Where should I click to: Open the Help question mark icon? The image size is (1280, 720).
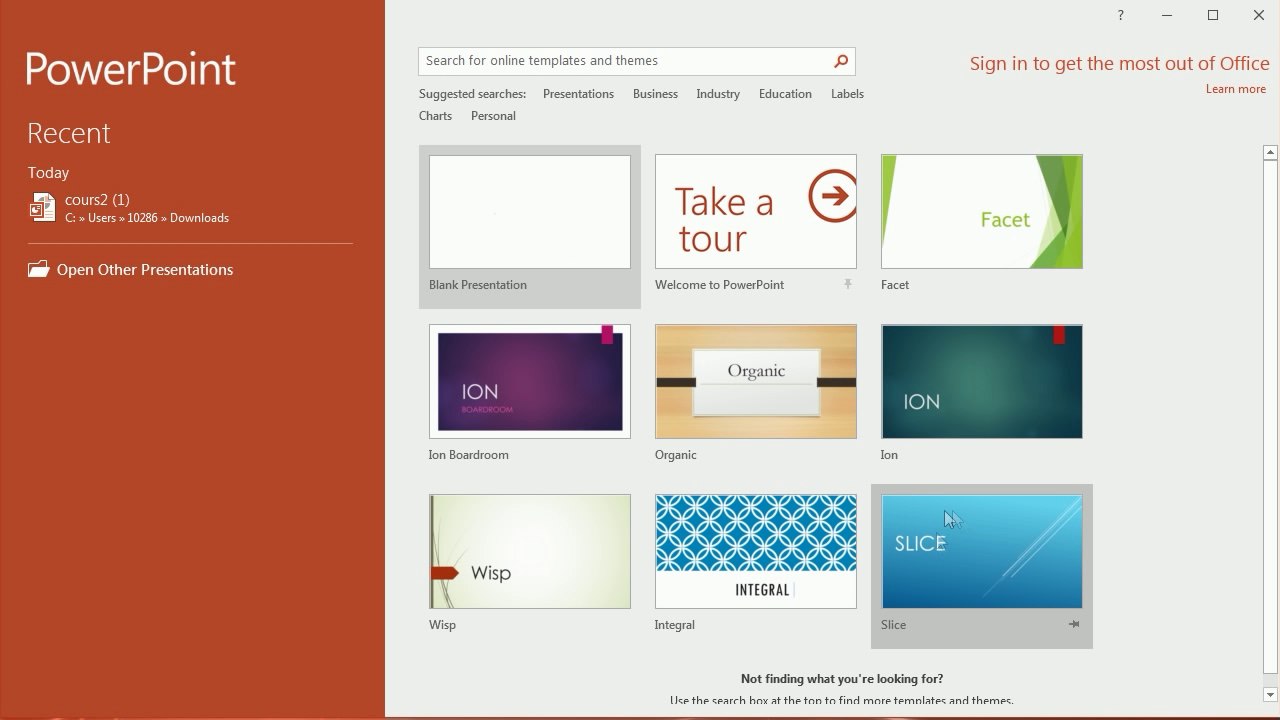tap(1120, 15)
